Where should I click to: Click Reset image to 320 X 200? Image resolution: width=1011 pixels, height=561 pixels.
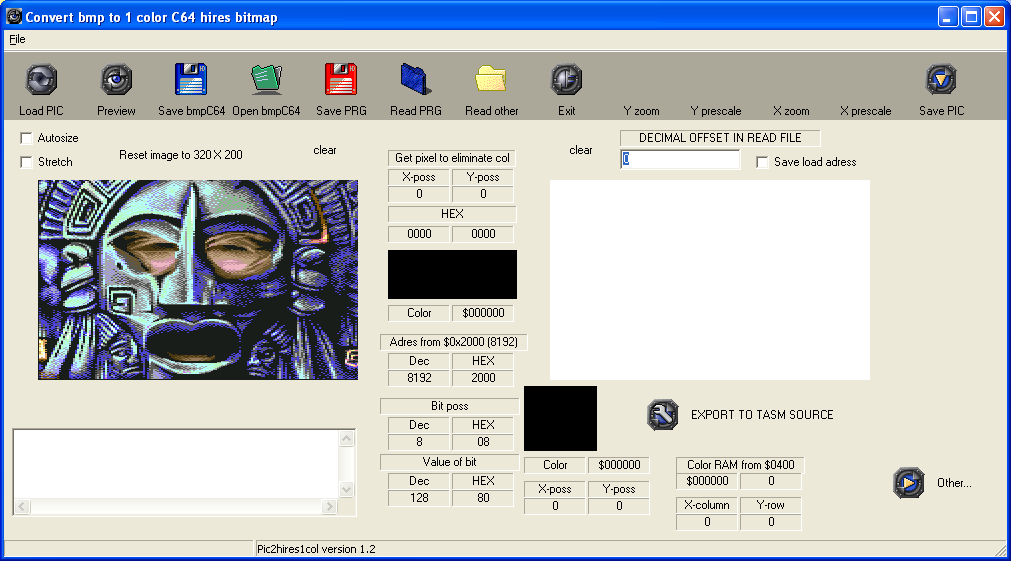(x=181, y=155)
